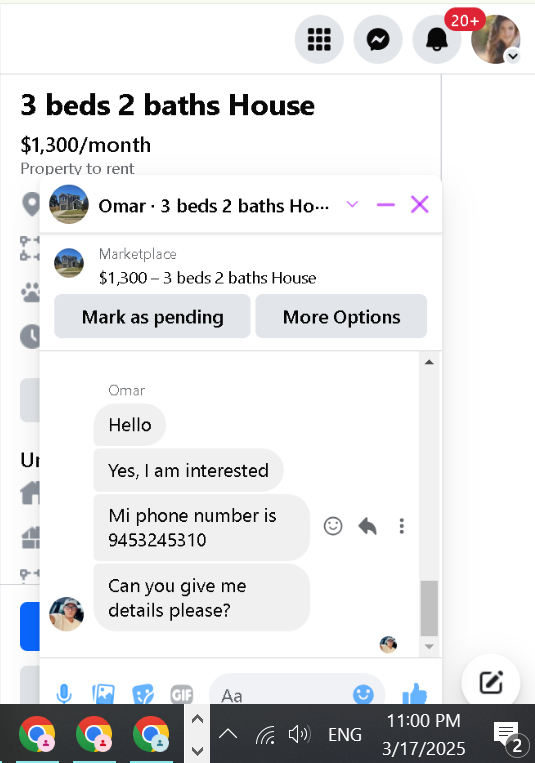Open the GIF picker

pyautogui.click(x=182, y=694)
